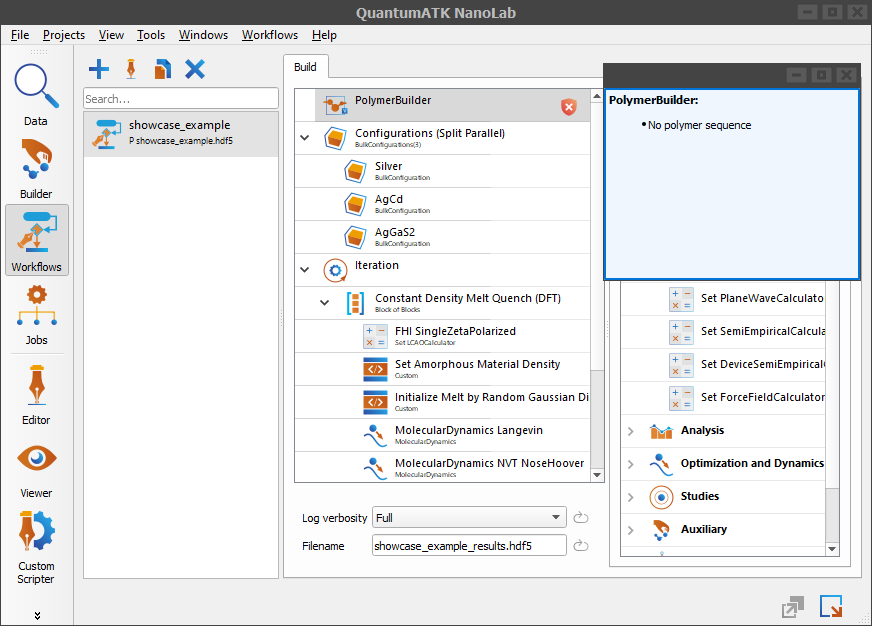Click the gray pop-out window icon at bottom
Viewport: 872px width, 626px height.
coord(792,607)
